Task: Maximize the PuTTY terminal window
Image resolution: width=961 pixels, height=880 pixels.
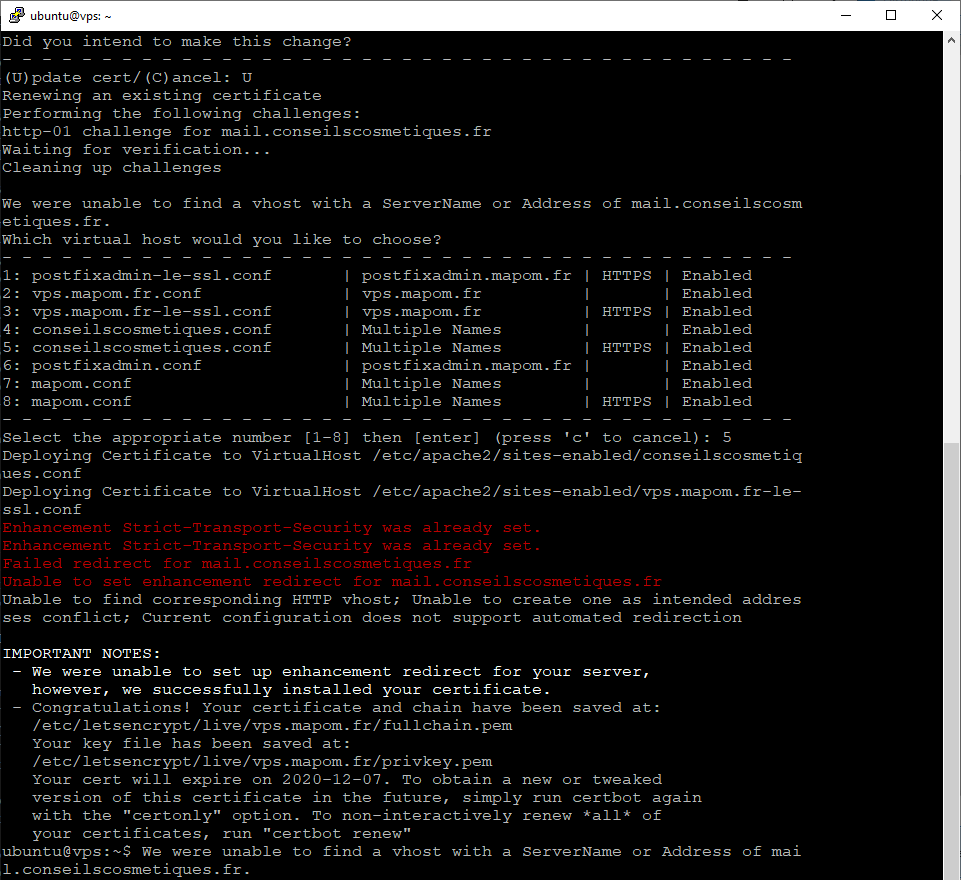Action: point(891,15)
